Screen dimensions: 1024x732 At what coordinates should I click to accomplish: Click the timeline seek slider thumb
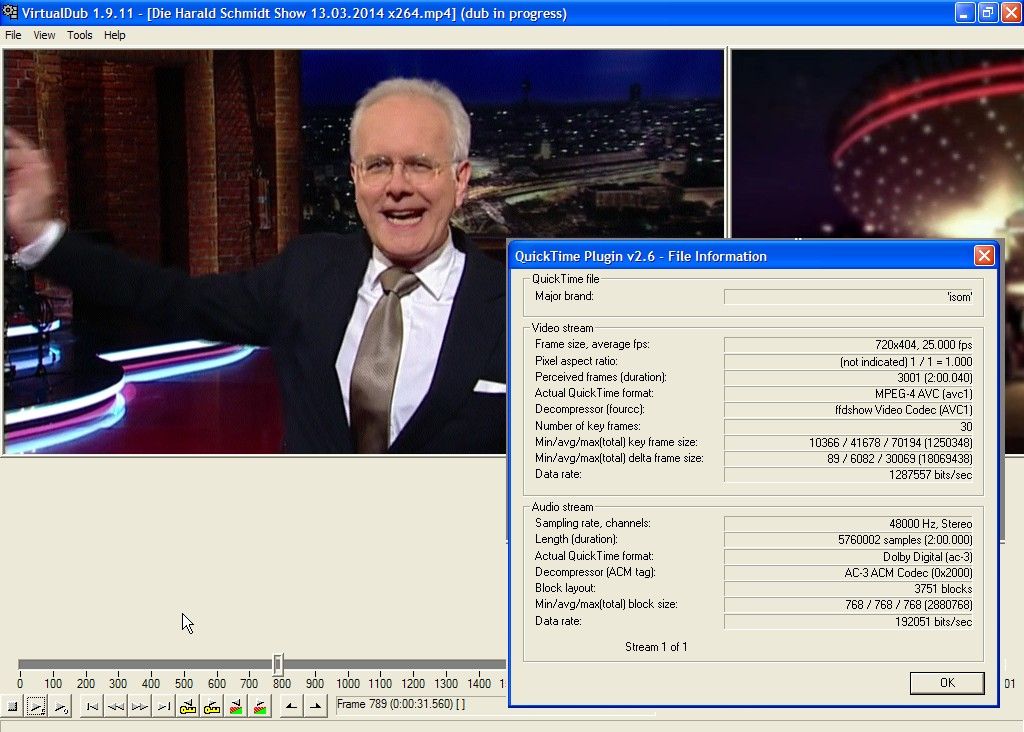point(278,664)
